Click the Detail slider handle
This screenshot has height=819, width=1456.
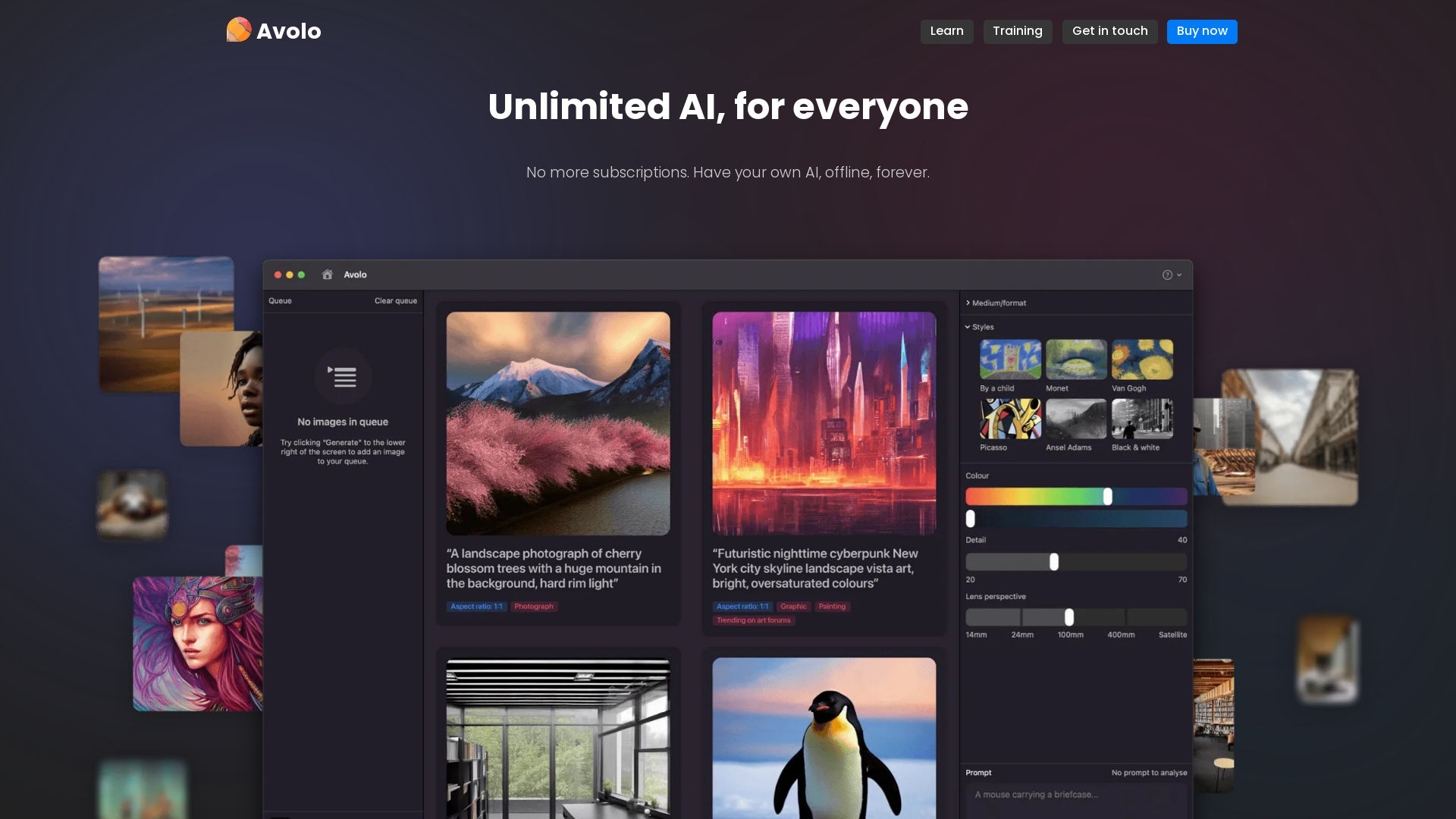[x=1053, y=562]
